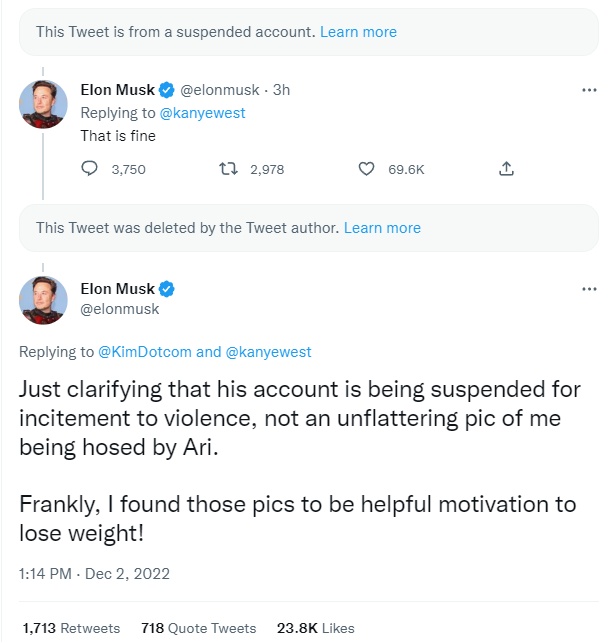616x642 pixels.
Task: View the 23.8K Likes list
Action: click(316, 628)
